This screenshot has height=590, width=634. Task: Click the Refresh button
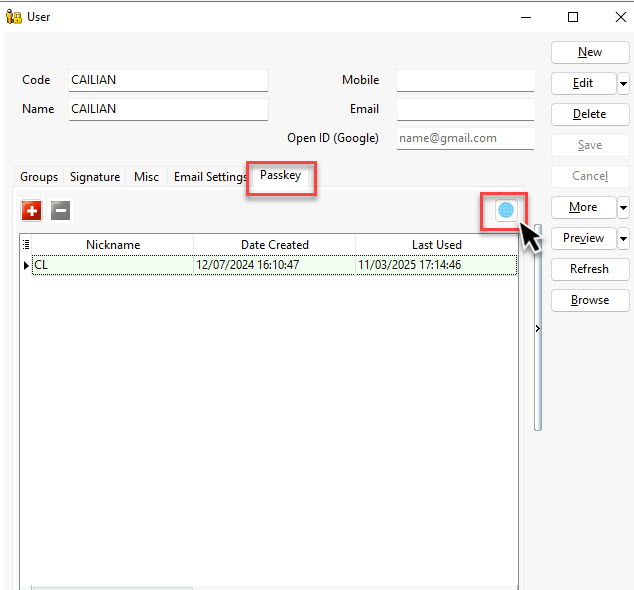point(589,269)
